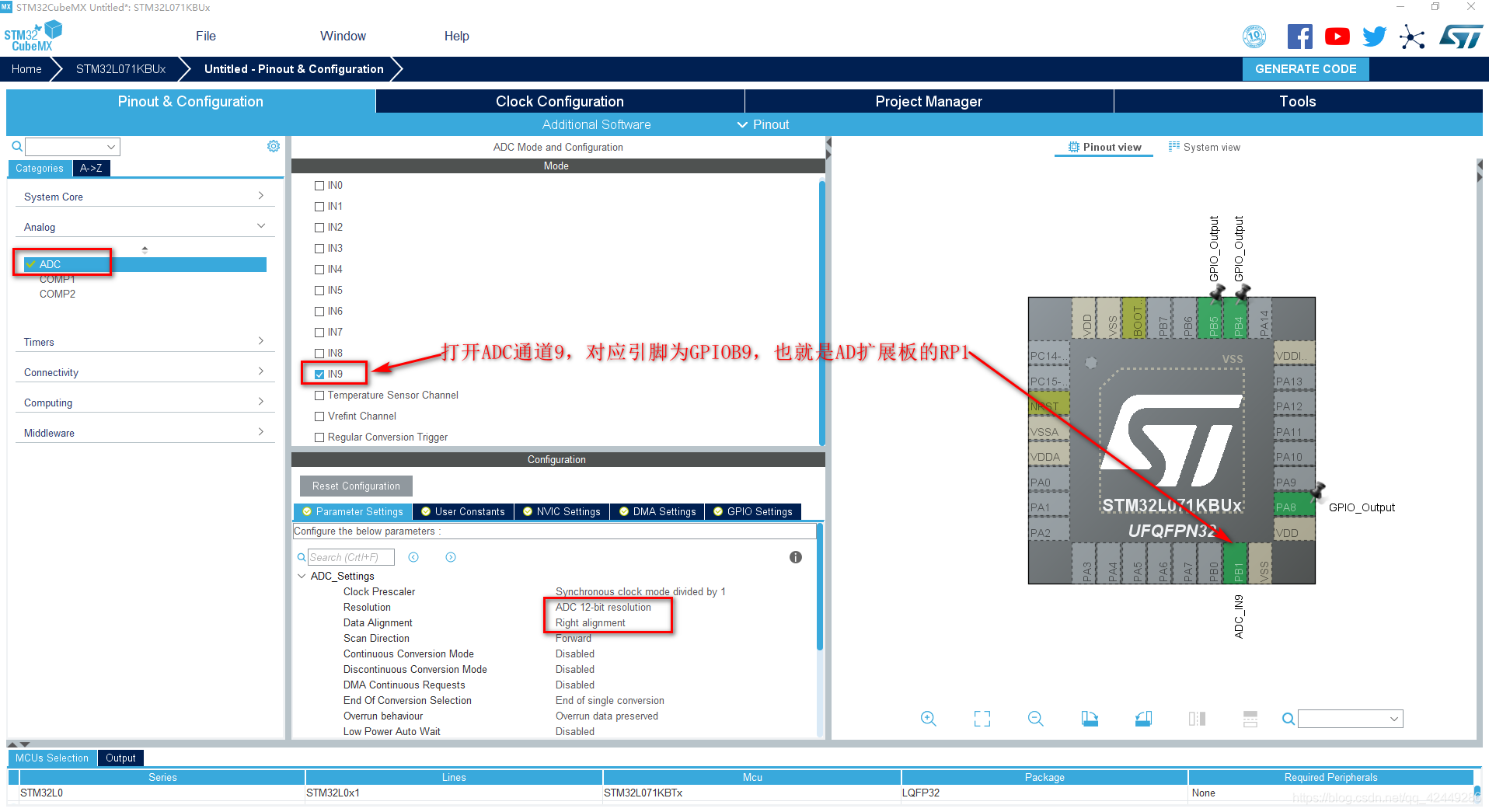Enable Vrefint Channel checkbox
This screenshot has width=1489, height=812.
(x=319, y=416)
